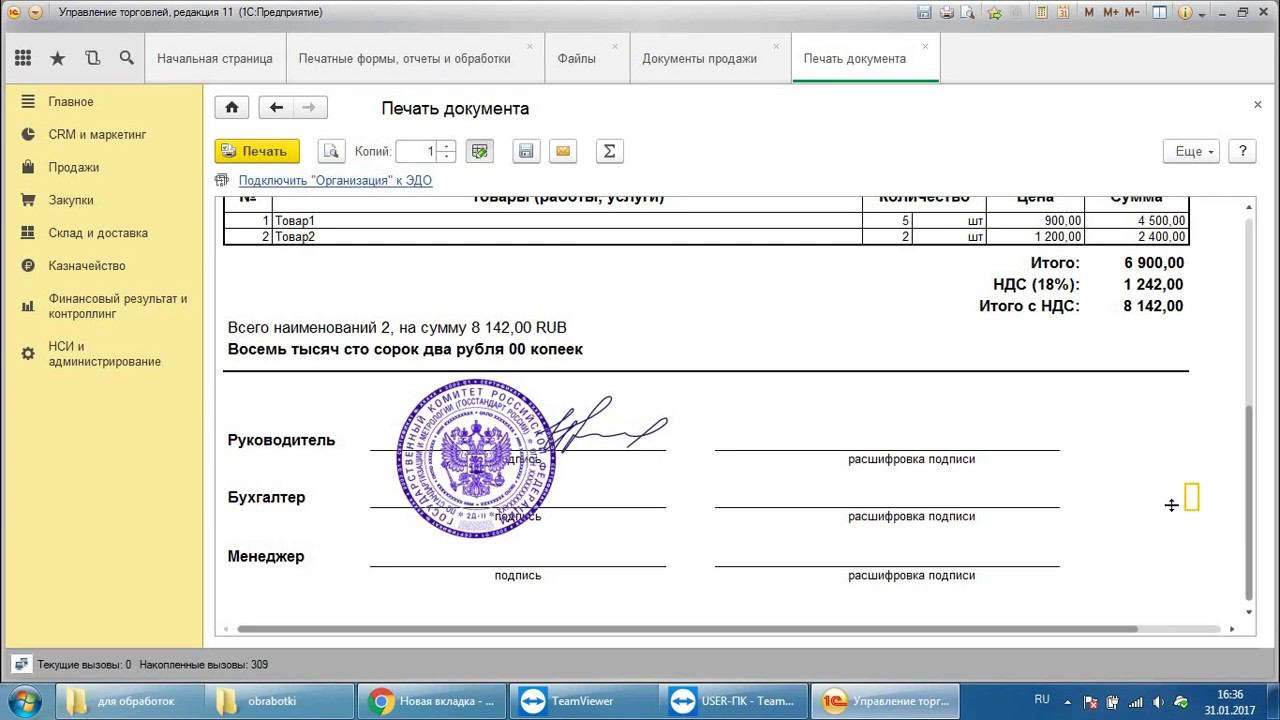
Task: Open the calculator icon in title bar
Action: pyautogui.click(x=1041, y=13)
